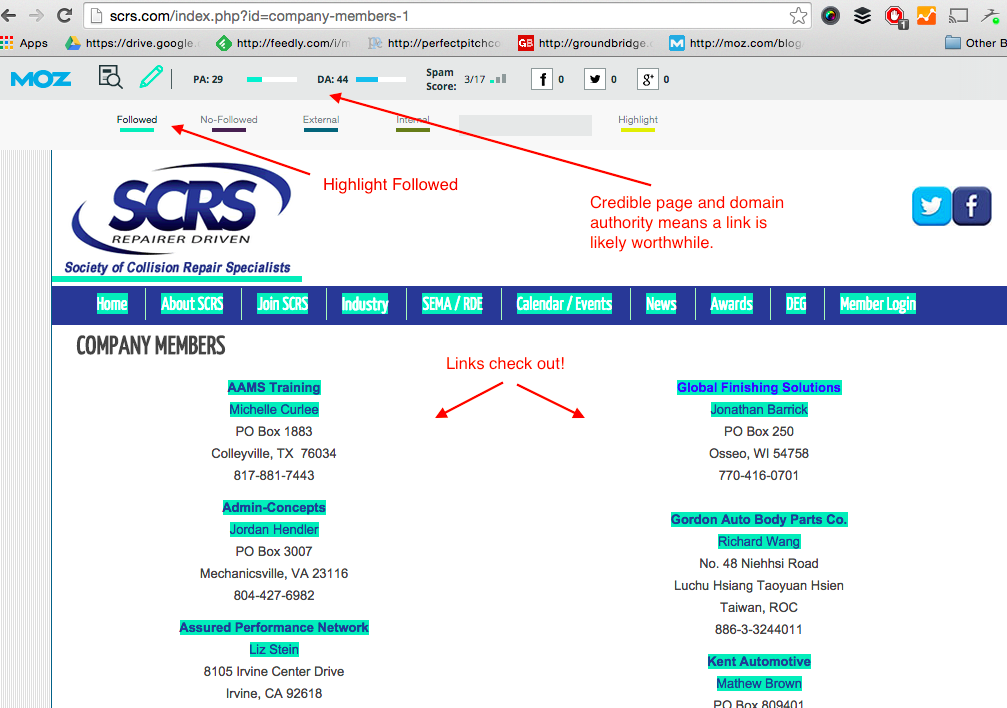Click the MozBar Google+ share count

[x=653, y=80]
